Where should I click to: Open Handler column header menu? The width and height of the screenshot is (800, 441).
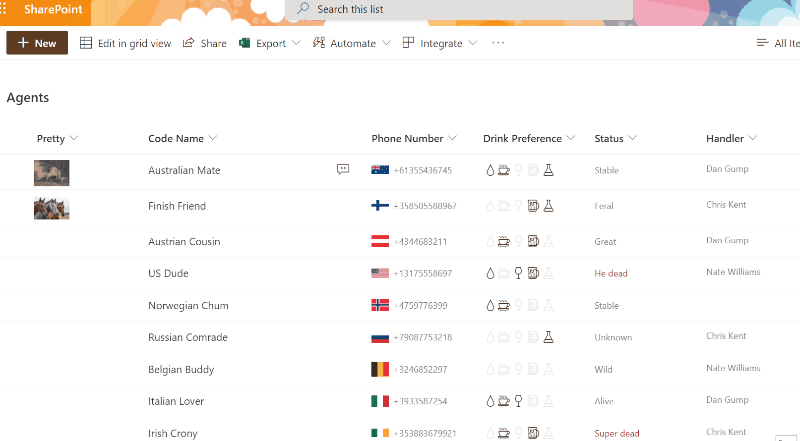731,138
